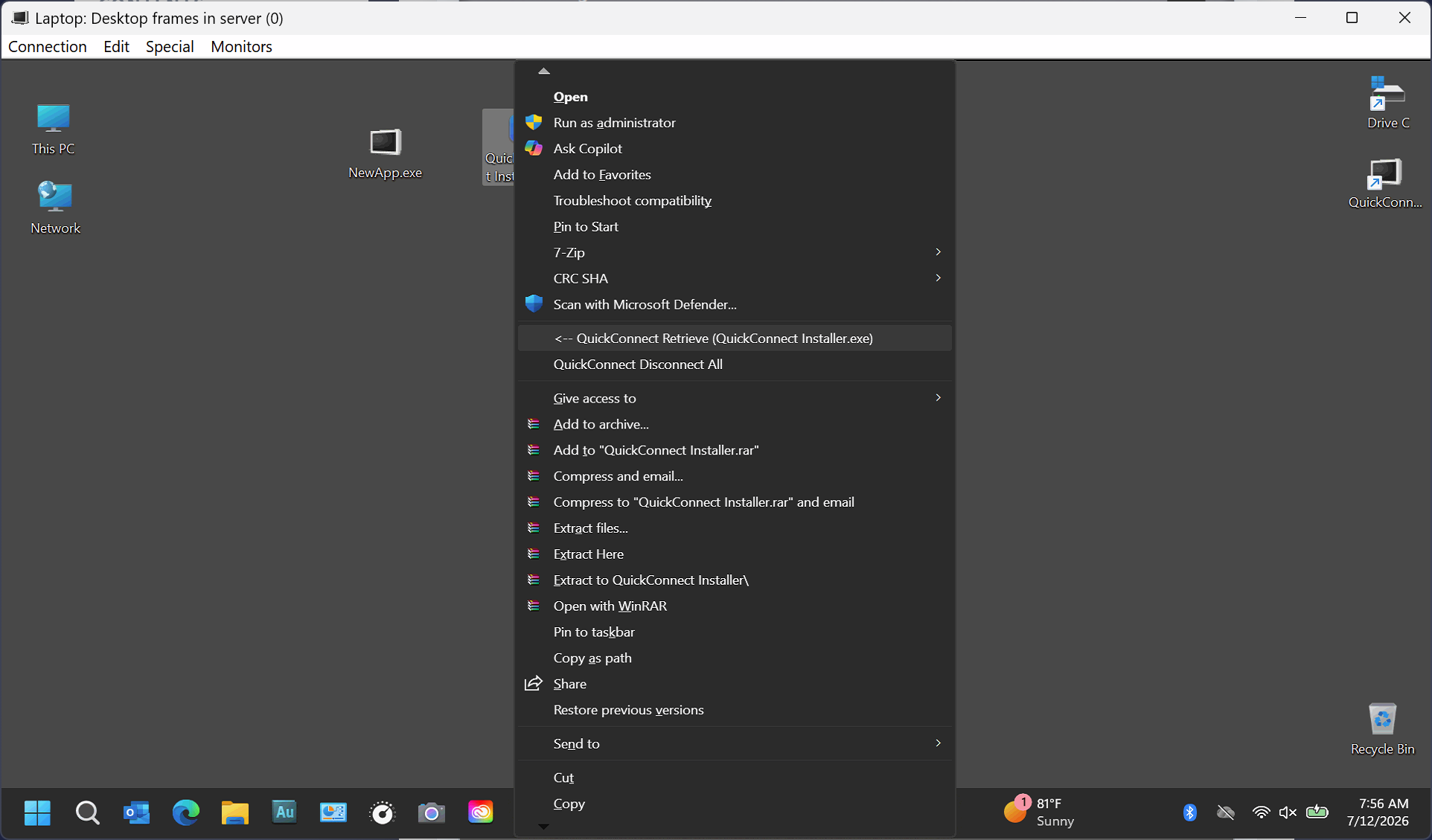This screenshot has height=840, width=1432.
Task: Launch Outlook from the taskbar
Action: (x=136, y=812)
